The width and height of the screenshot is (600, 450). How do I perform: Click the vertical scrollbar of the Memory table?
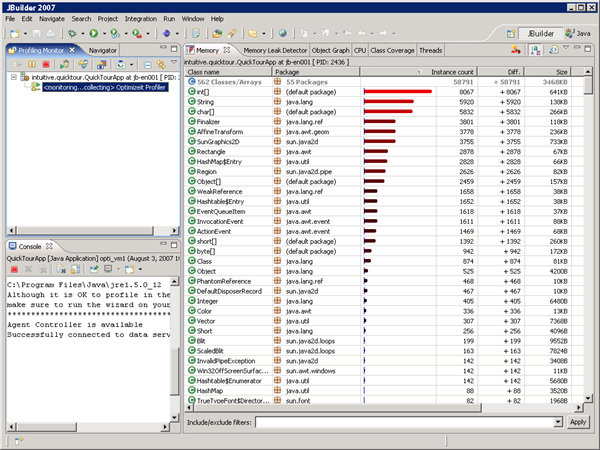coord(587,240)
